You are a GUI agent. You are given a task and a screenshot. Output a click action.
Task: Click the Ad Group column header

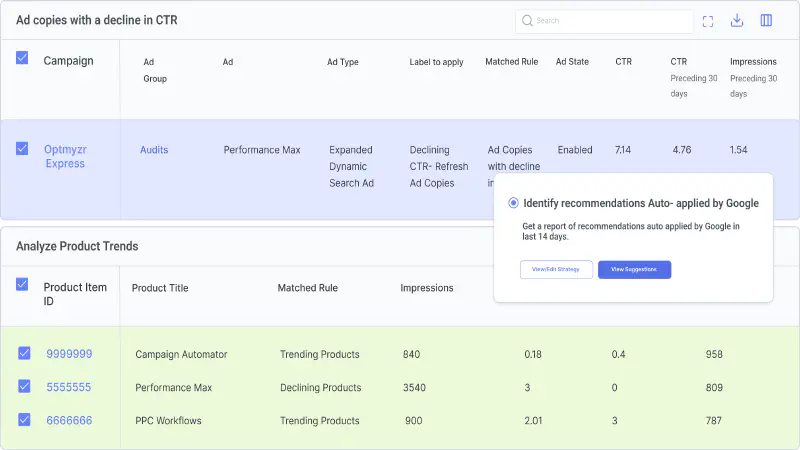tap(155, 70)
